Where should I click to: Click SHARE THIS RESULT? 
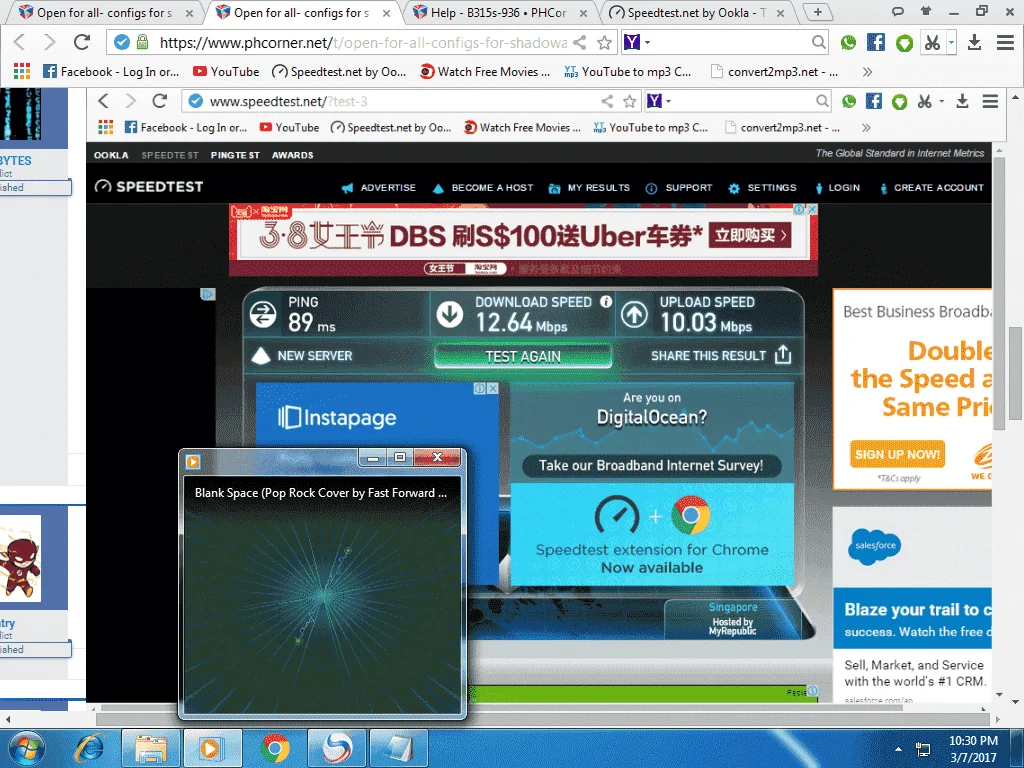click(721, 355)
